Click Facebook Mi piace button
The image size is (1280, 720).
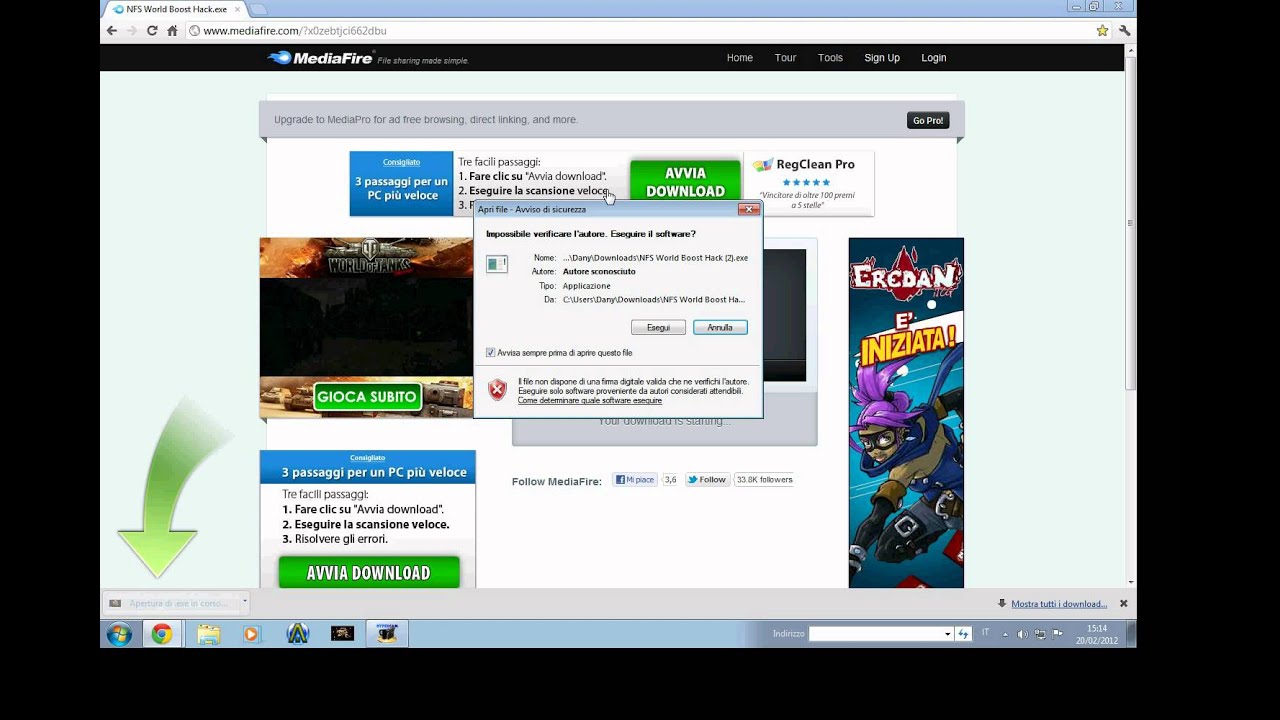tap(635, 480)
